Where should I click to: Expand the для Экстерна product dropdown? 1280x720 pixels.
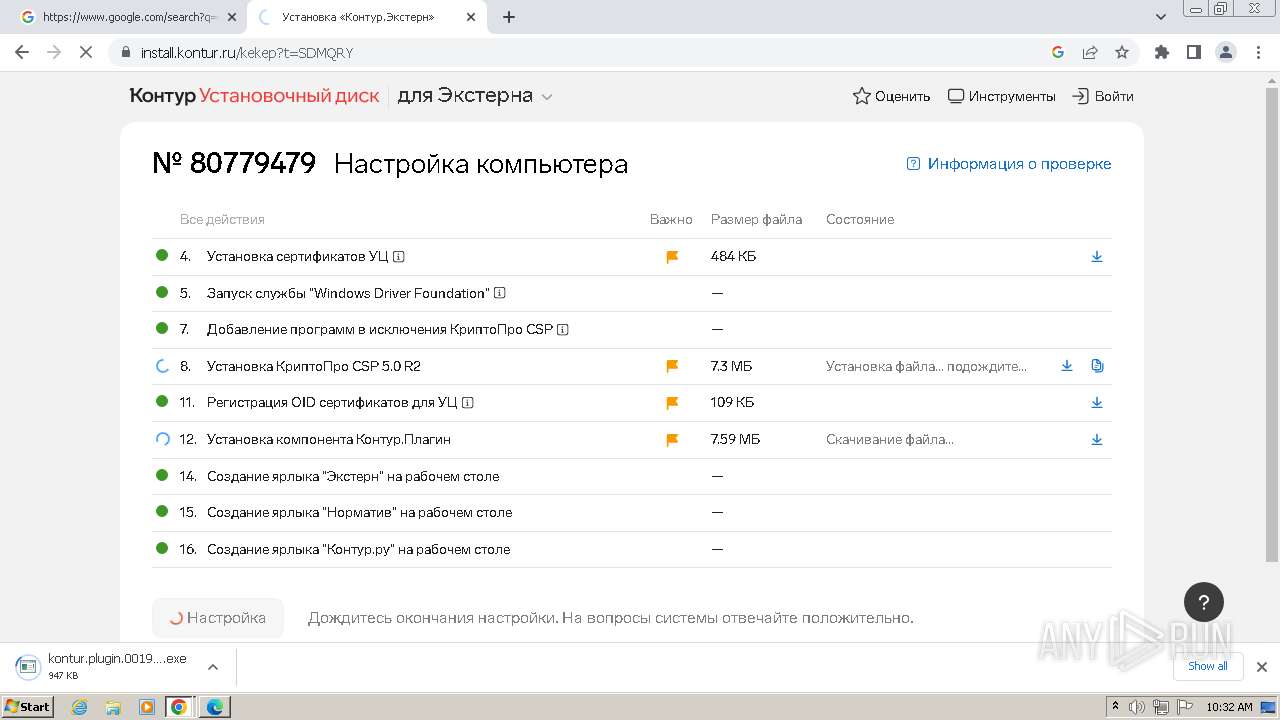[547, 97]
